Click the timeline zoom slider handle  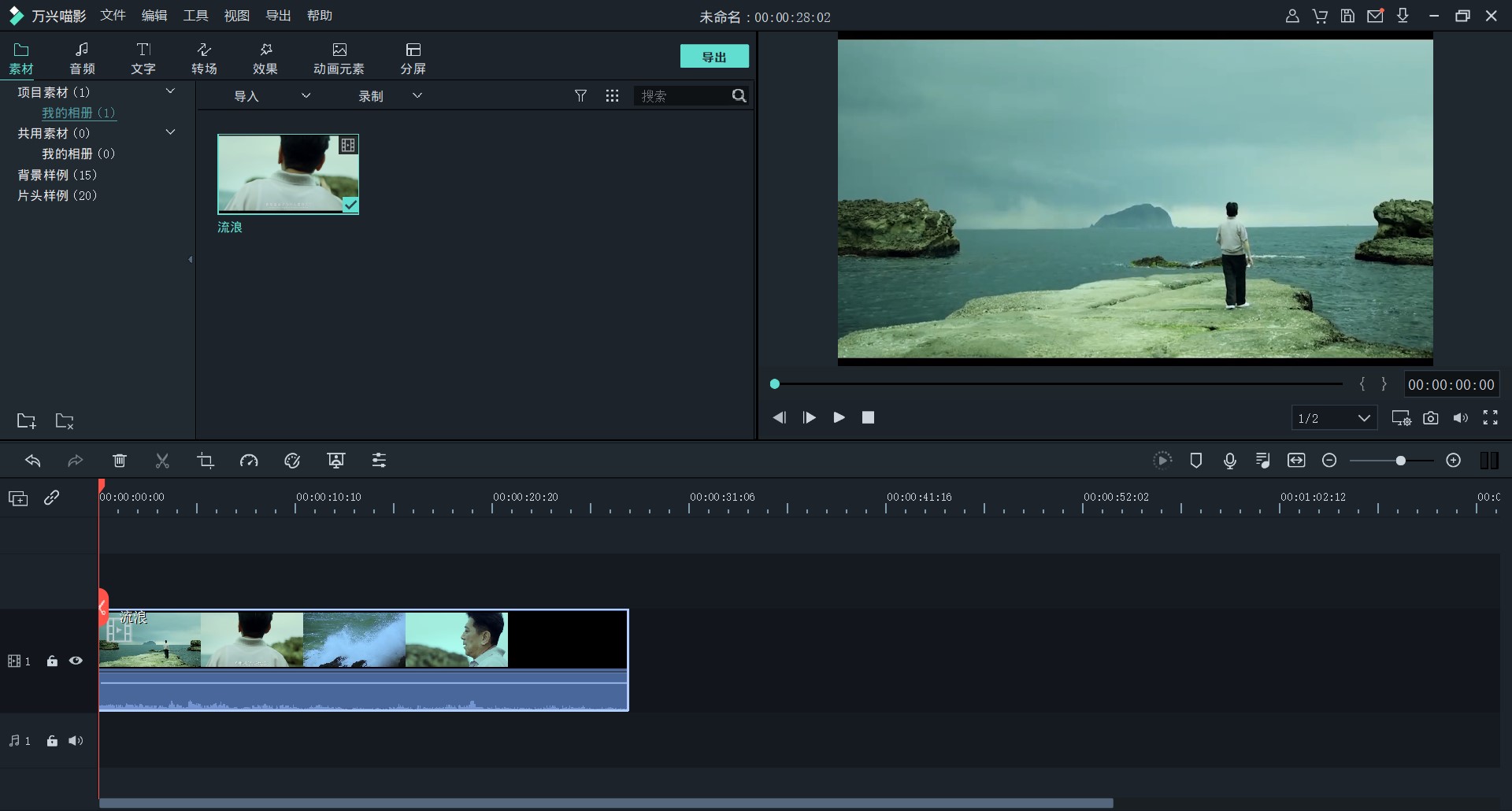(x=1400, y=461)
